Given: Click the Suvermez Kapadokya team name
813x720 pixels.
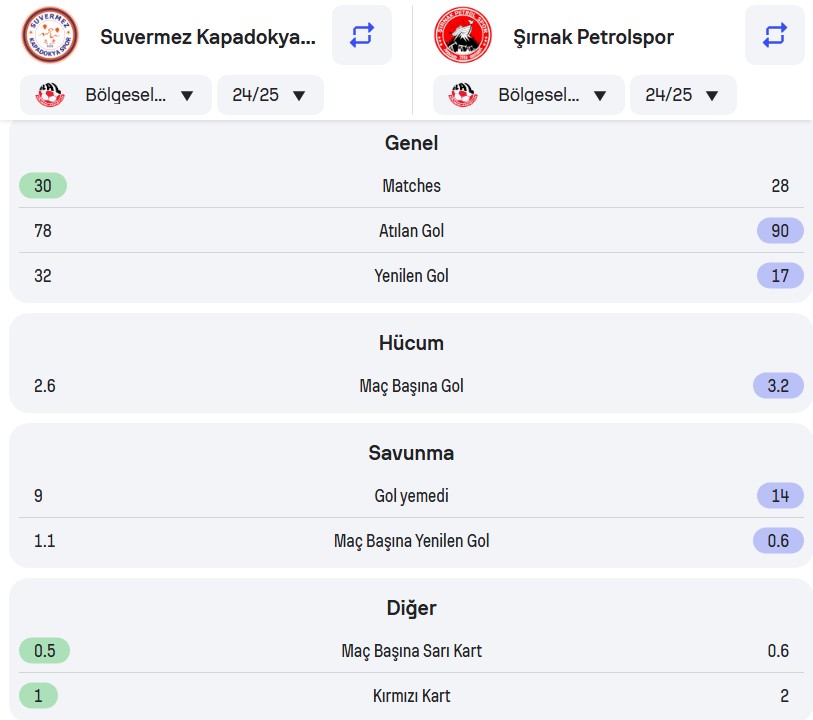Looking at the screenshot, I should coord(208,37).
